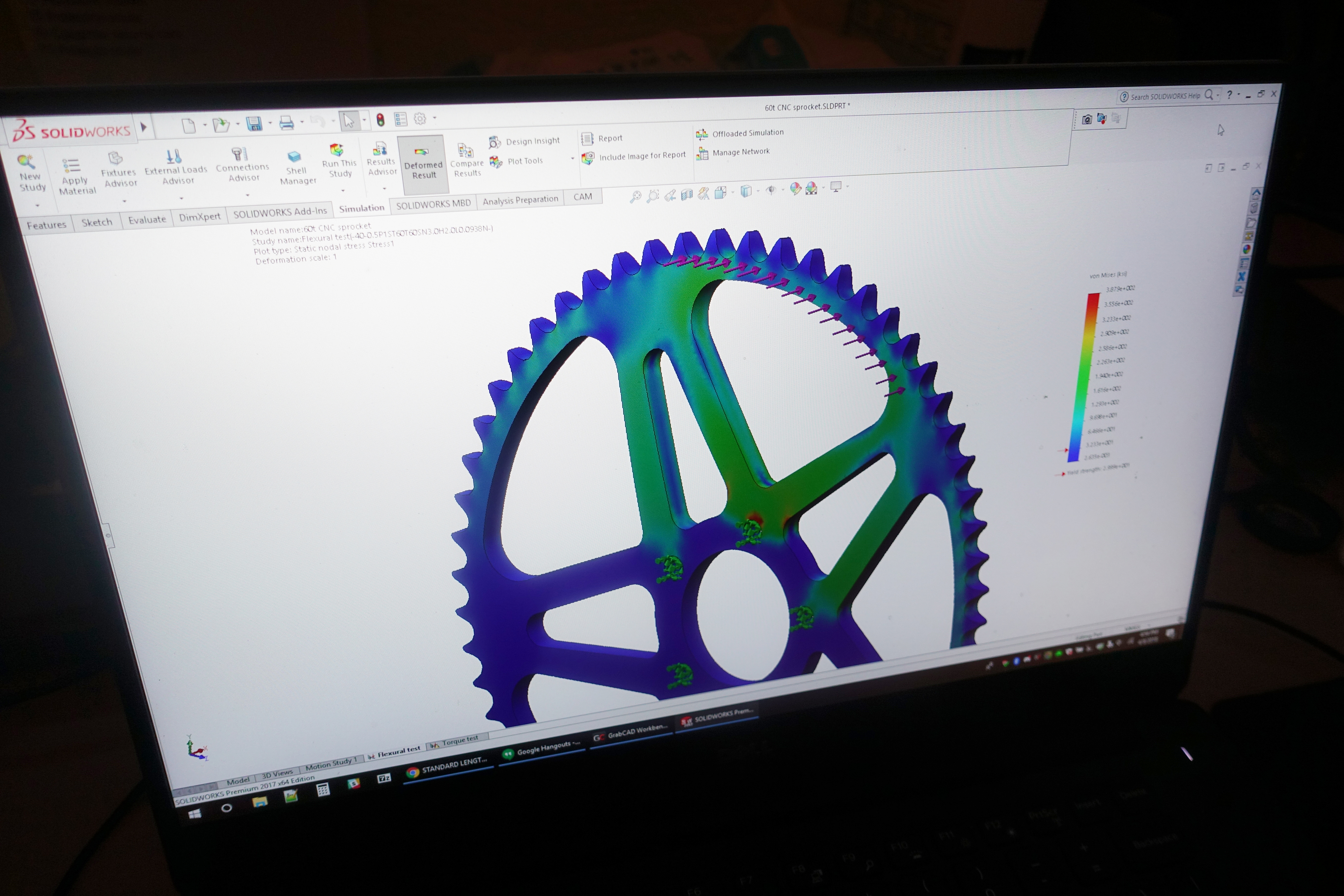Open CAM tab

pyautogui.click(x=582, y=196)
